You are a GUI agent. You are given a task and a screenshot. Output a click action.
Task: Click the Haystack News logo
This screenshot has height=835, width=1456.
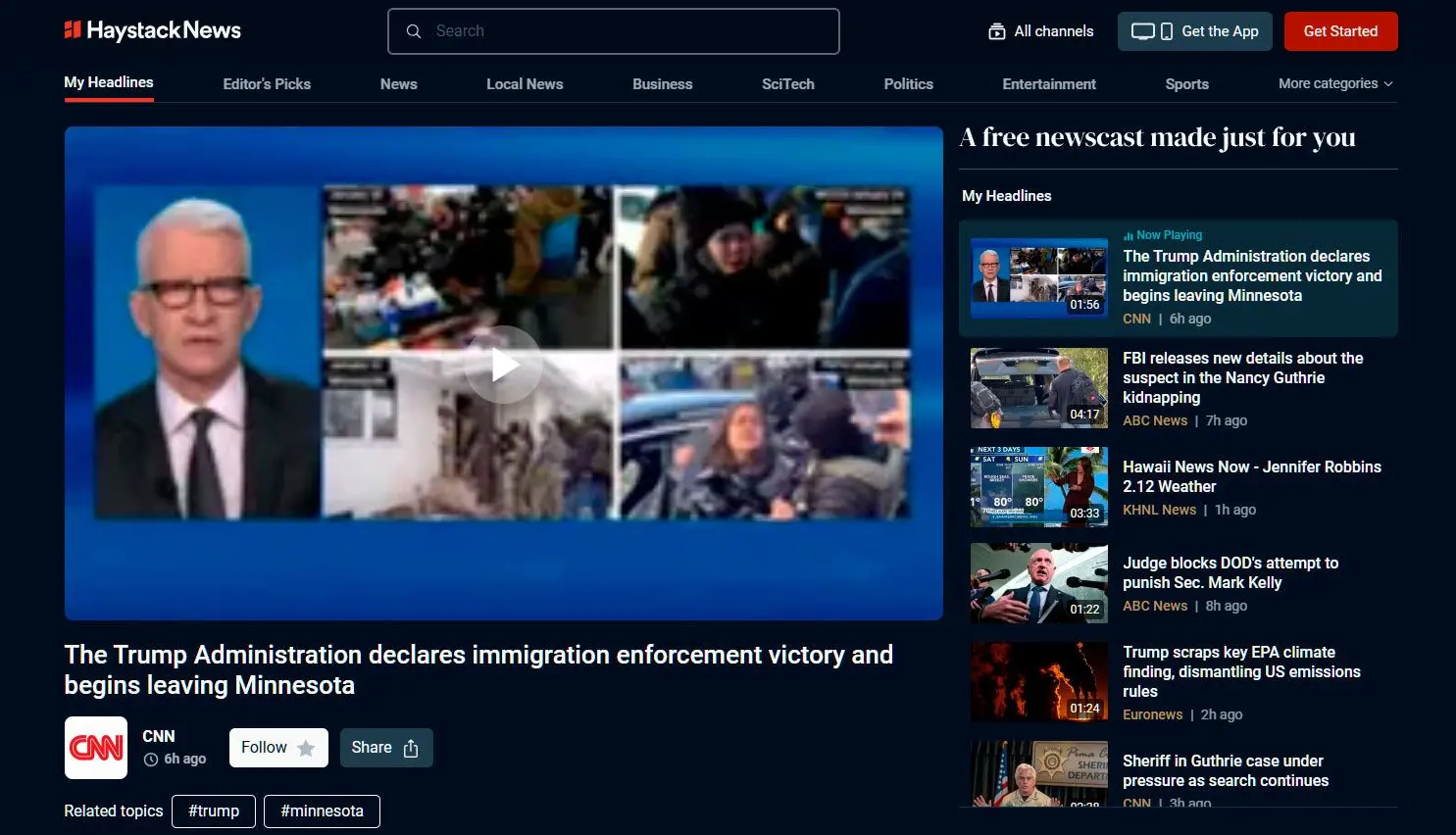click(x=152, y=30)
